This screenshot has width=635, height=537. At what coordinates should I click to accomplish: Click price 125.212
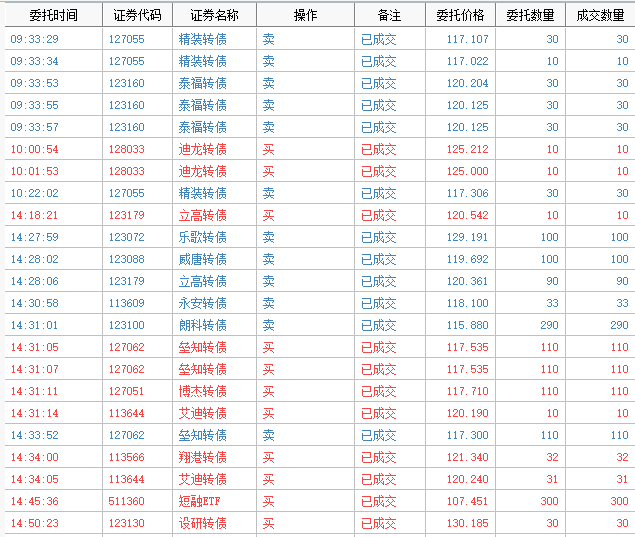click(468, 149)
